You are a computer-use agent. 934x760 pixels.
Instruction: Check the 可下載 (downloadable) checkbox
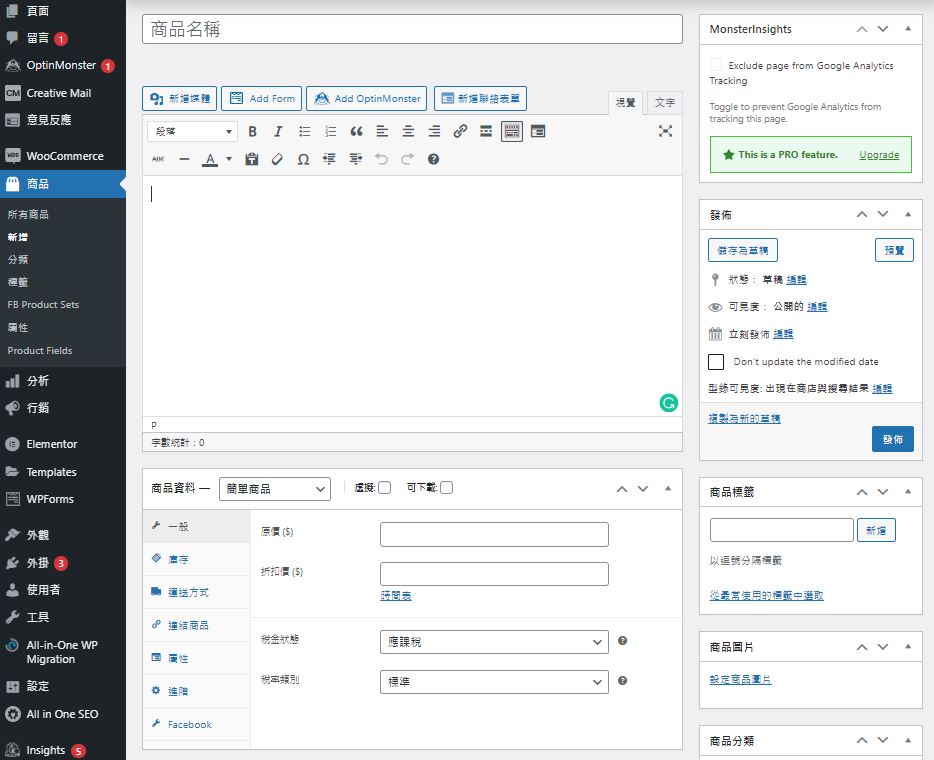[446, 488]
